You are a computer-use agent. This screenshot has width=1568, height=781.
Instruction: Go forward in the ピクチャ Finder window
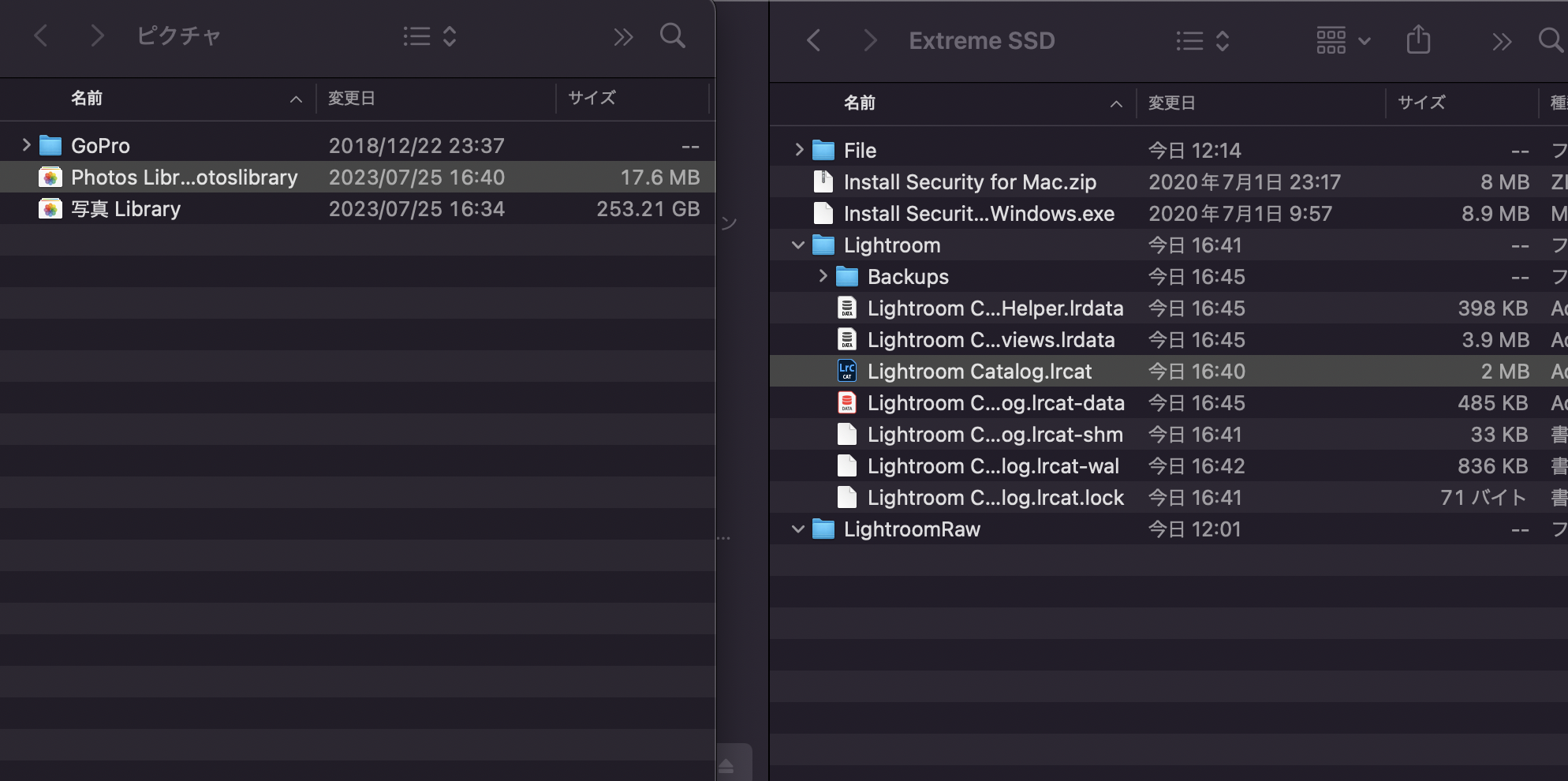pos(97,35)
